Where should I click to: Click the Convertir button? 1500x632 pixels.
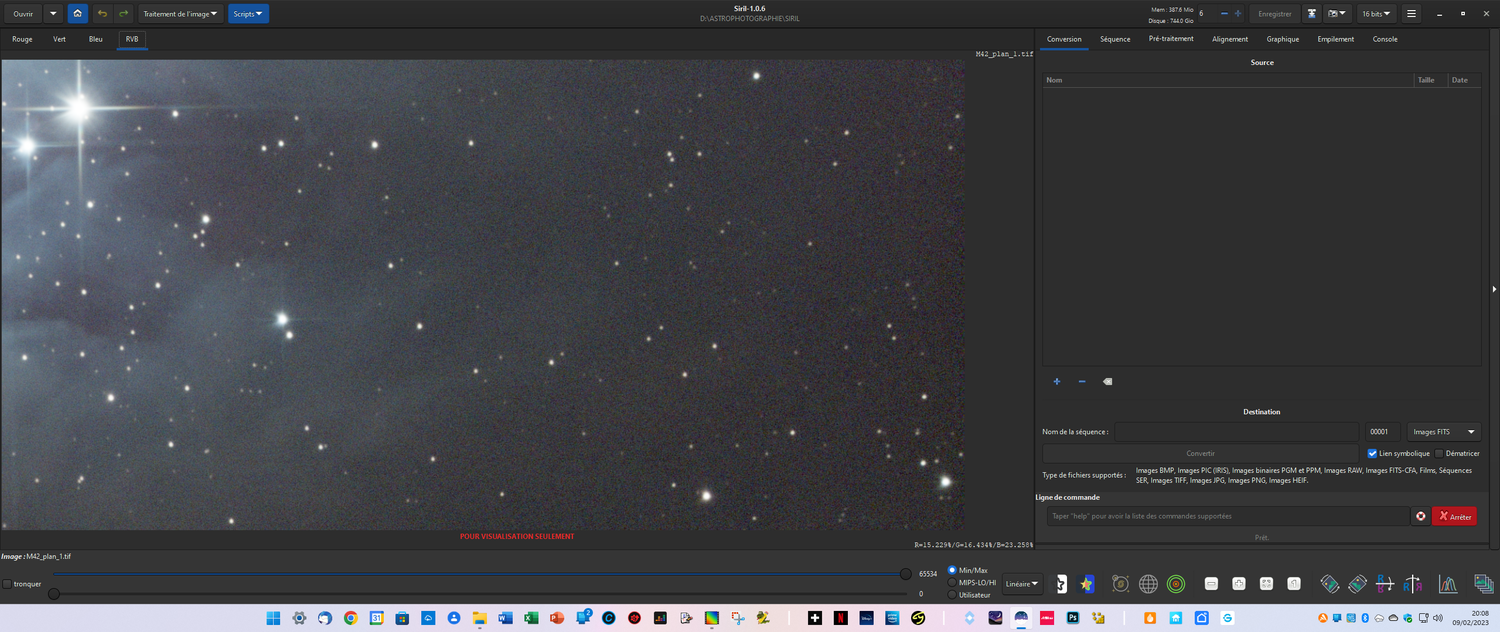1200,453
